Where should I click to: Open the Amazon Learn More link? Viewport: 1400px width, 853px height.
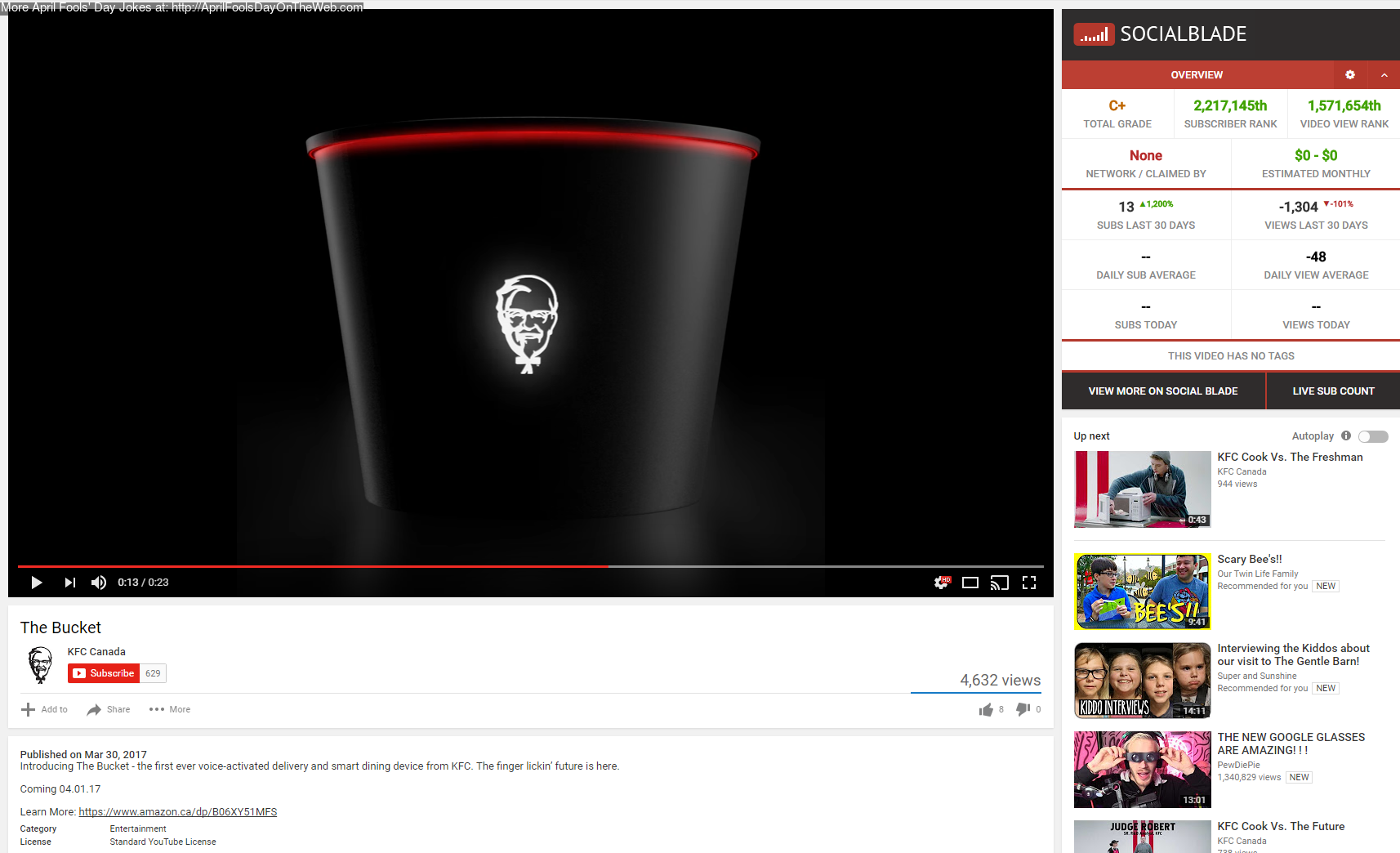[x=178, y=812]
